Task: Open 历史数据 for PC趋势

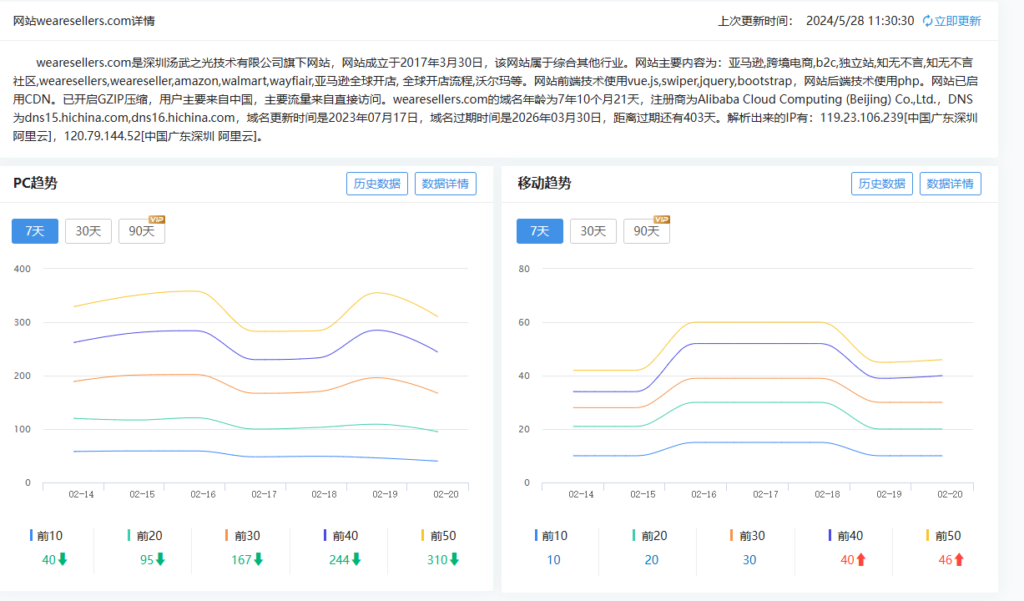Action: point(376,183)
